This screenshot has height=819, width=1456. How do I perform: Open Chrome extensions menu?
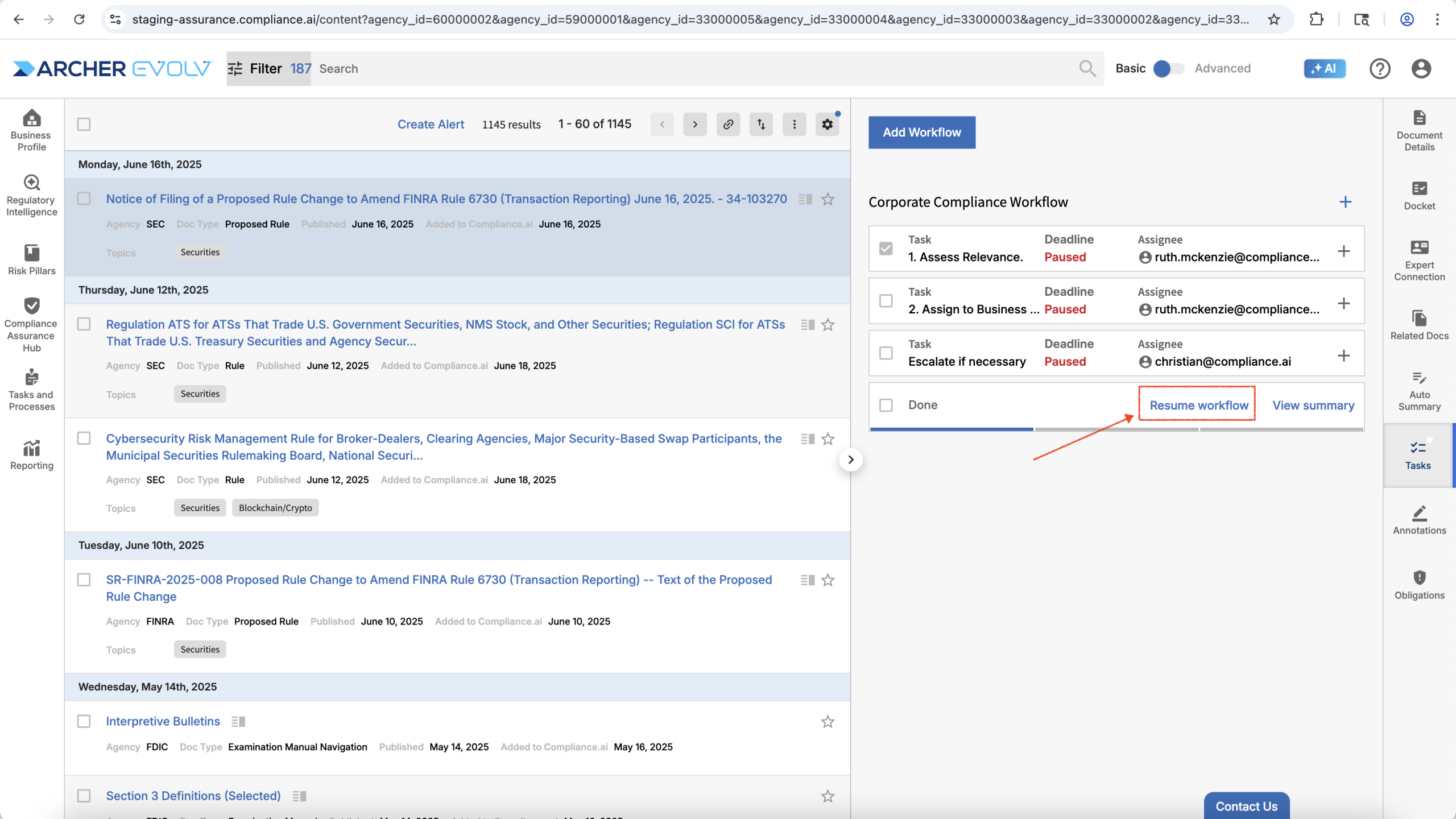click(1316, 19)
